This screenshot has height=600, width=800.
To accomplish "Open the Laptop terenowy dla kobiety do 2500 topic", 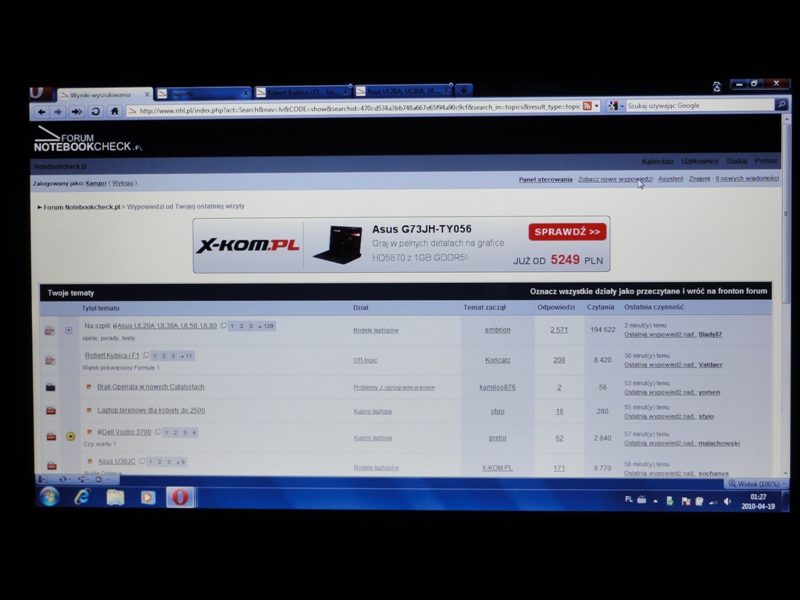I will click(151, 410).
